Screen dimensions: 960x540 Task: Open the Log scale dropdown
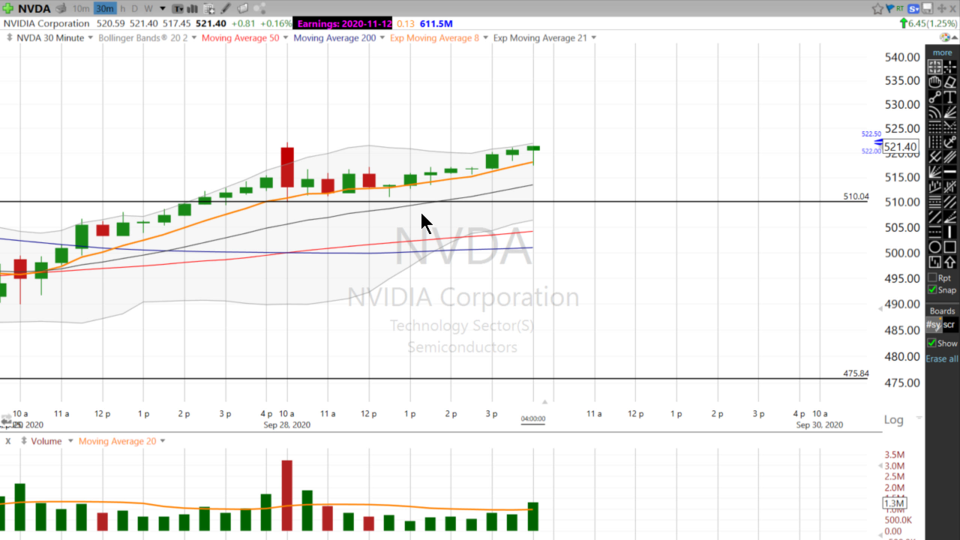(919, 418)
